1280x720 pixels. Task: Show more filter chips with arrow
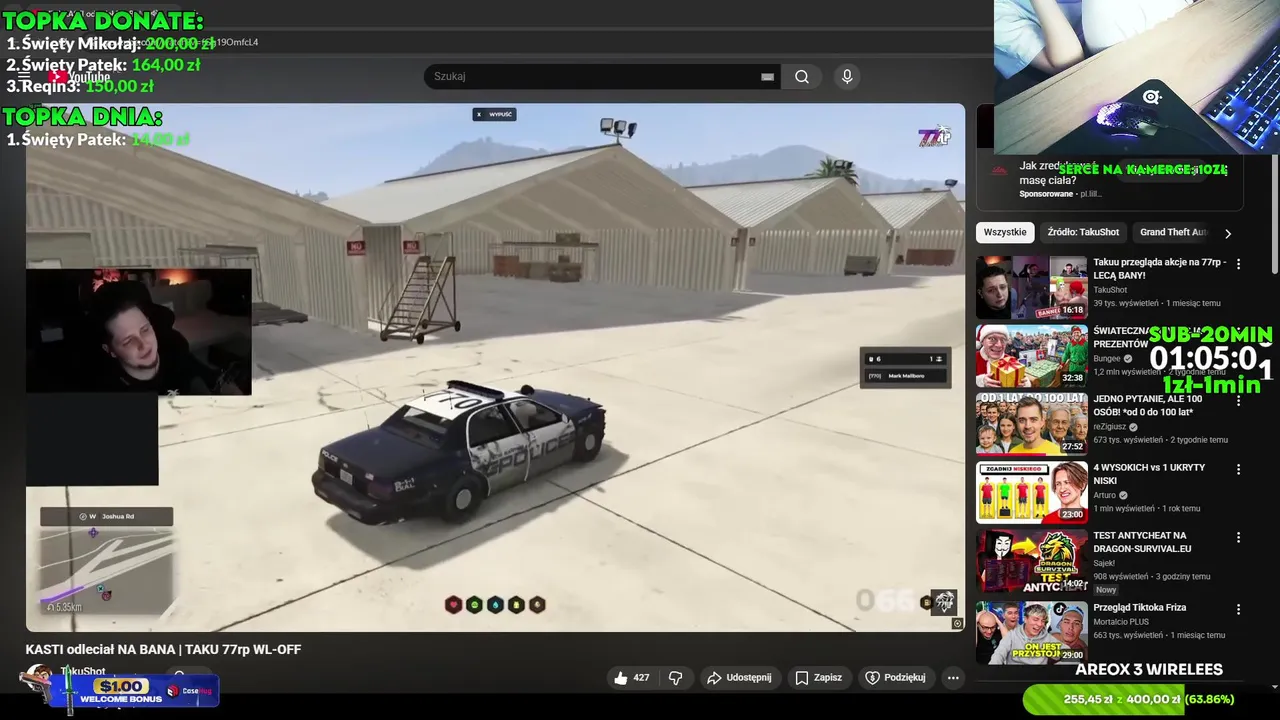point(1228,233)
